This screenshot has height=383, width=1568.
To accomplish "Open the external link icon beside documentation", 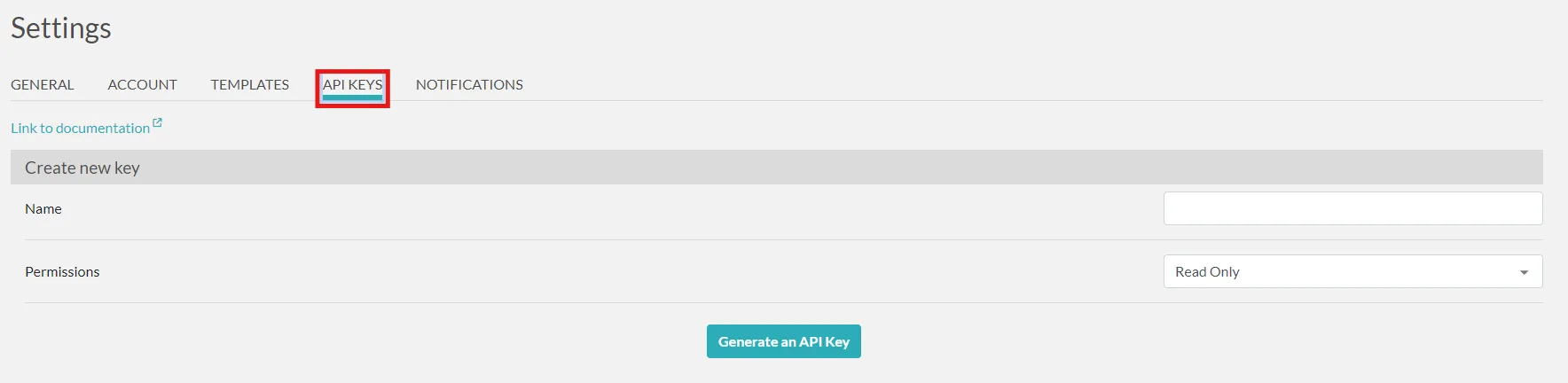I will [x=157, y=123].
